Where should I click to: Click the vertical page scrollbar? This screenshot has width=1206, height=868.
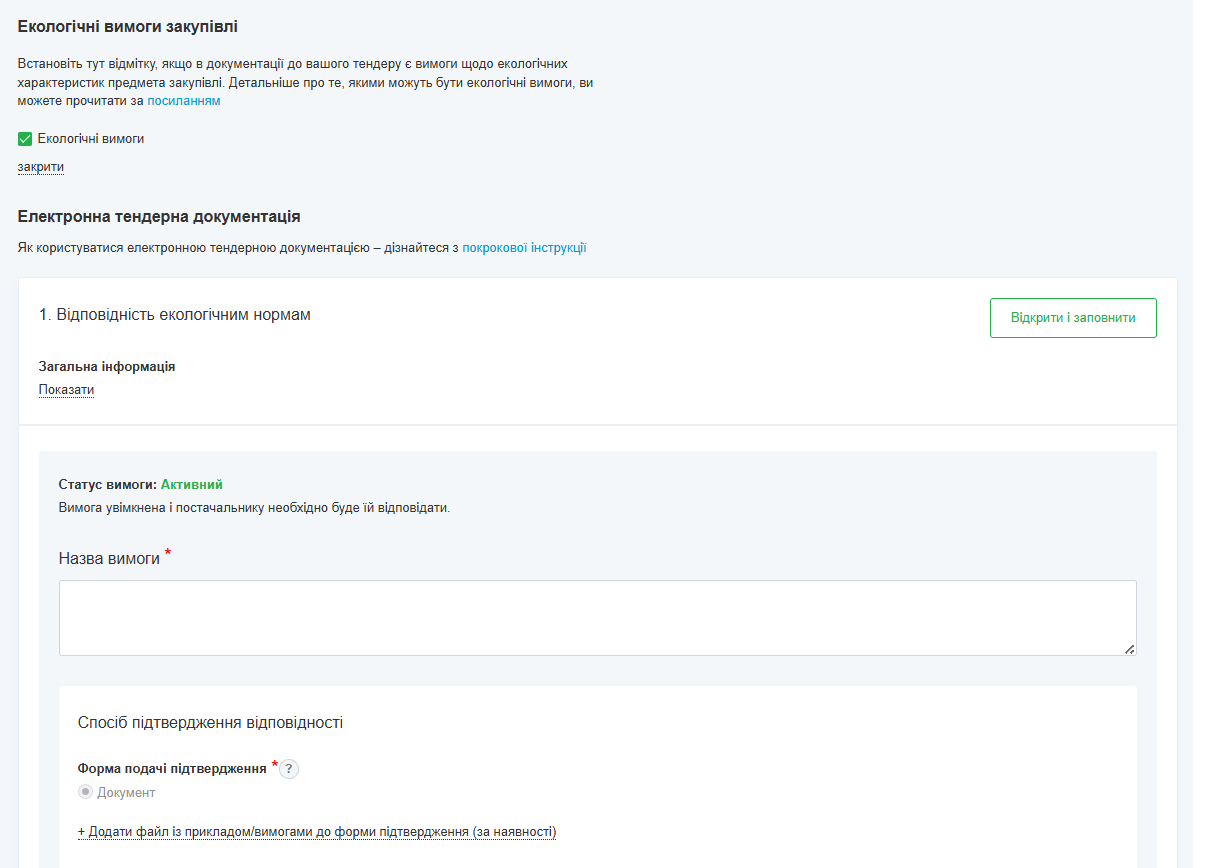click(1199, 434)
